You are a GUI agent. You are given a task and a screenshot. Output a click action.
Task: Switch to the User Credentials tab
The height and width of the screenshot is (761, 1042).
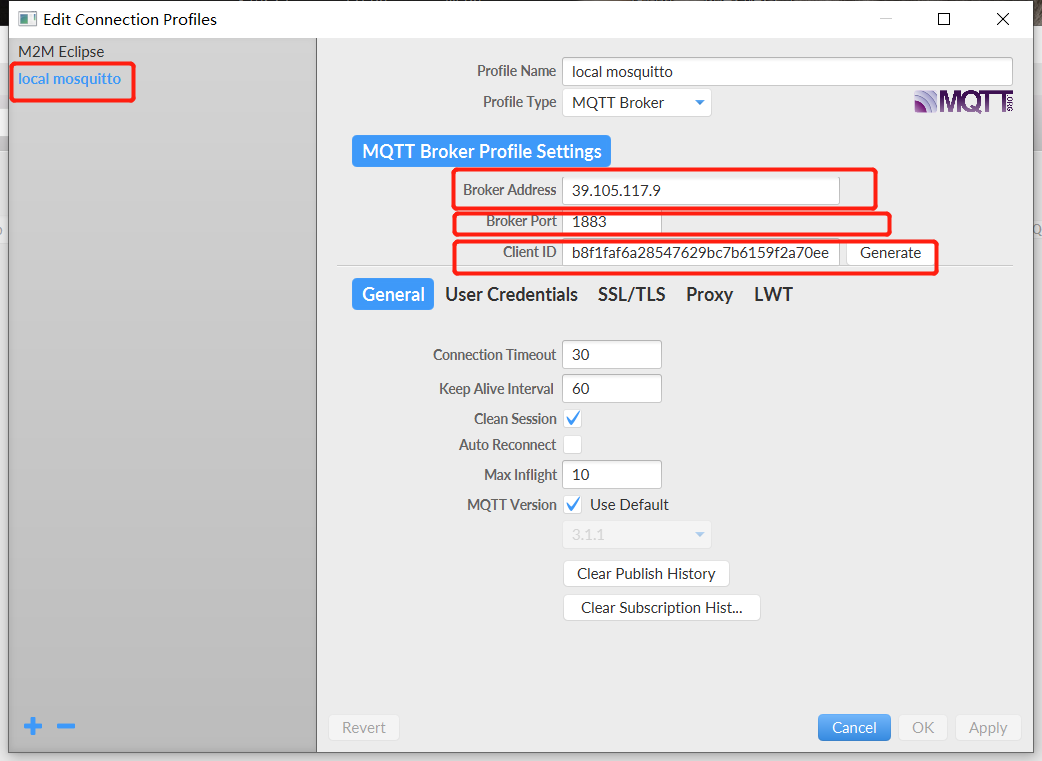[511, 294]
